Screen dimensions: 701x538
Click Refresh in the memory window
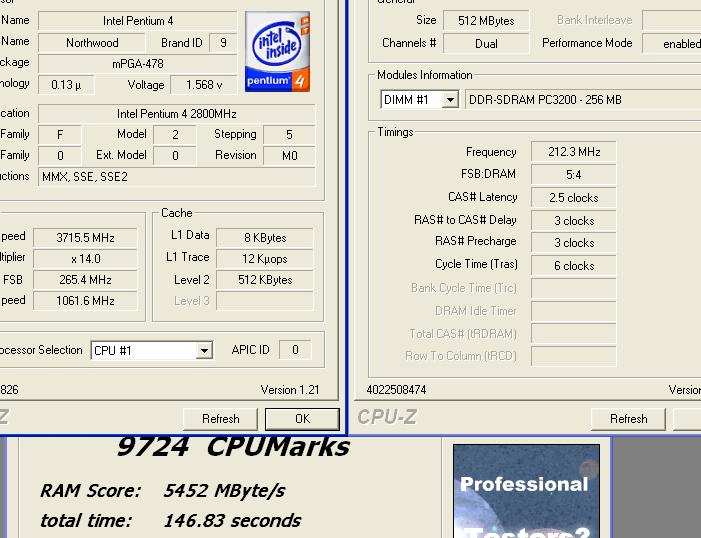(628, 419)
